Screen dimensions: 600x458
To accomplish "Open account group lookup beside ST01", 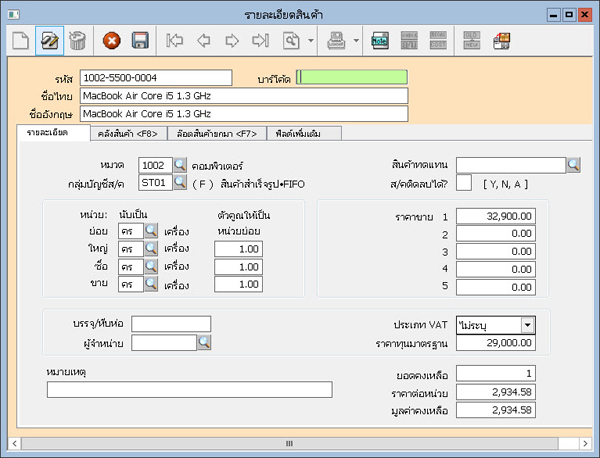I will click(x=180, y=182).
